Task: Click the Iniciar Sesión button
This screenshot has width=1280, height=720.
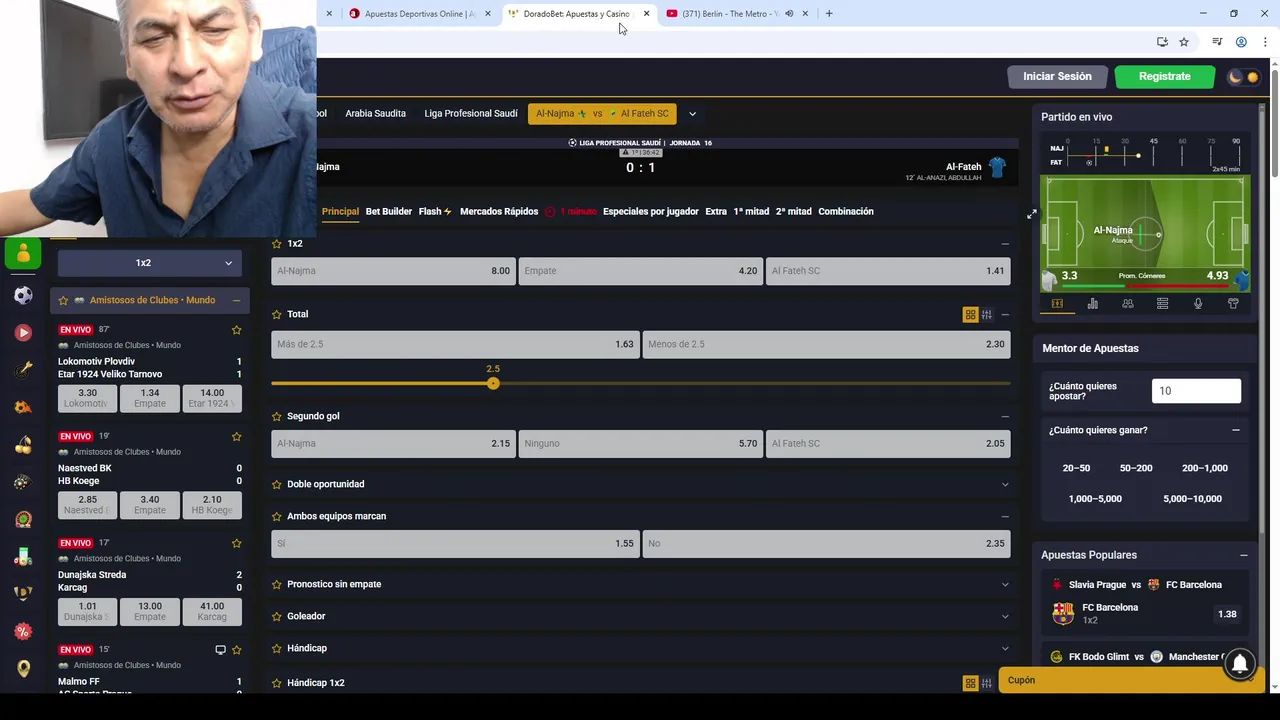Action: 1057,77
